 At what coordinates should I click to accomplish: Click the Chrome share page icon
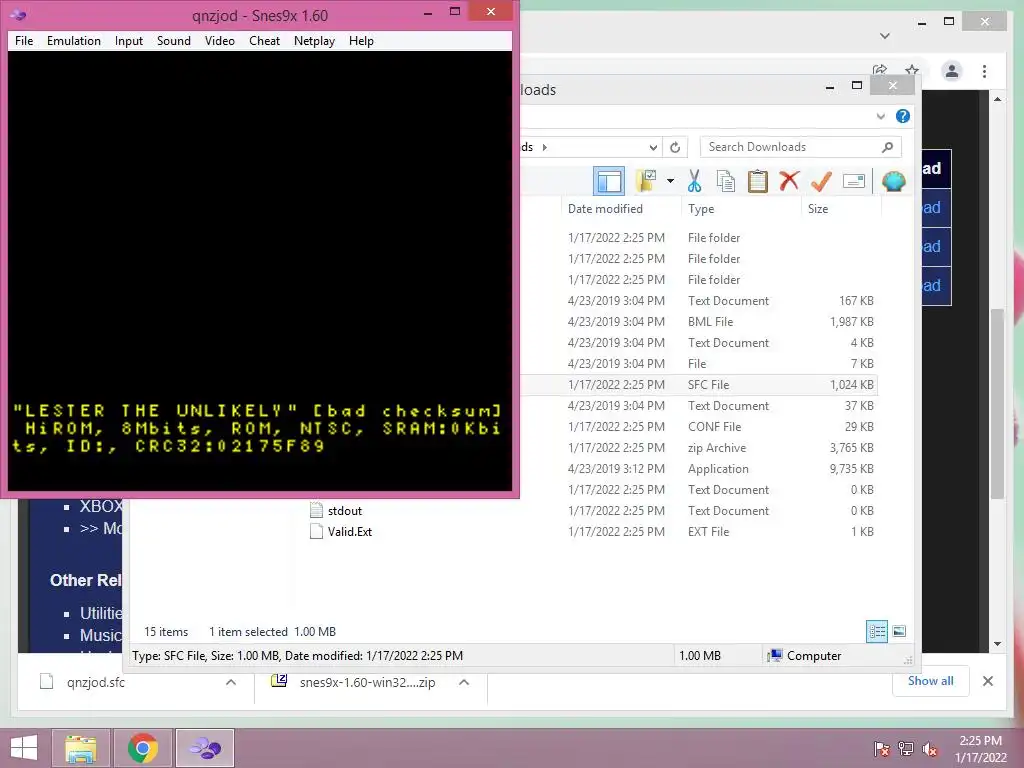(x=880, y=70)
